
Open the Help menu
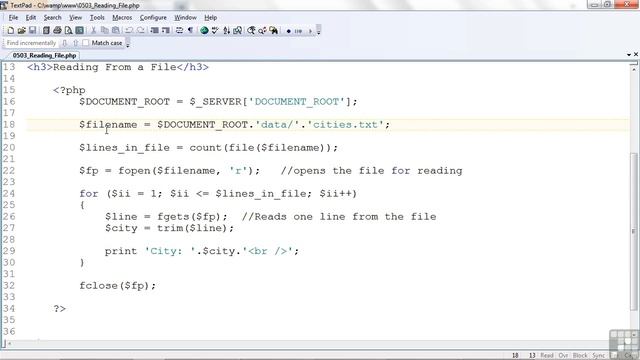click(211, 18)
